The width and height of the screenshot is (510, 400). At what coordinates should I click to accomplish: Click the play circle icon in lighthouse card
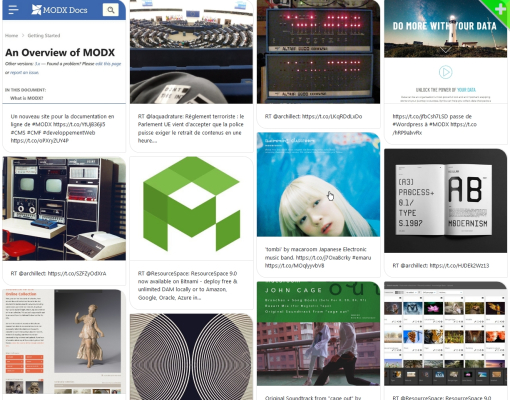tap(445, 72)
